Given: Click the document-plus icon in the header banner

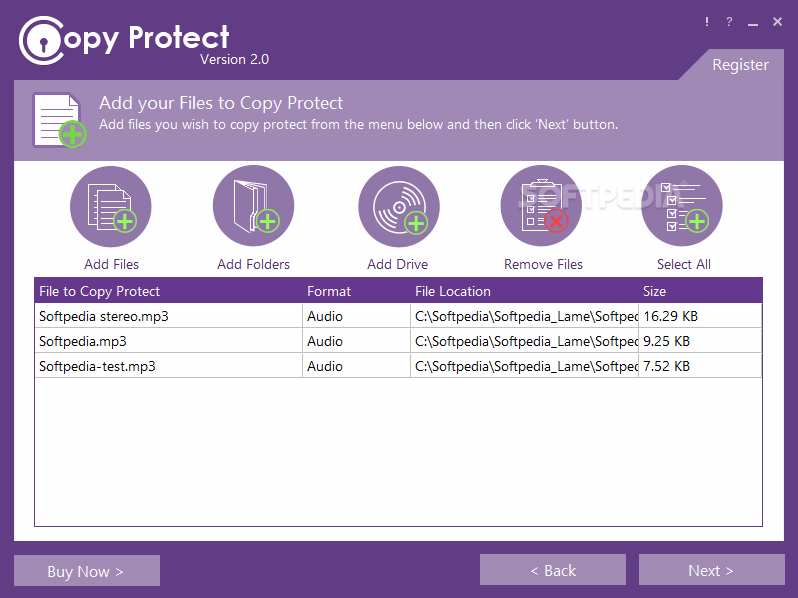Looking at the screenshot, I should [x=59, y=120].
